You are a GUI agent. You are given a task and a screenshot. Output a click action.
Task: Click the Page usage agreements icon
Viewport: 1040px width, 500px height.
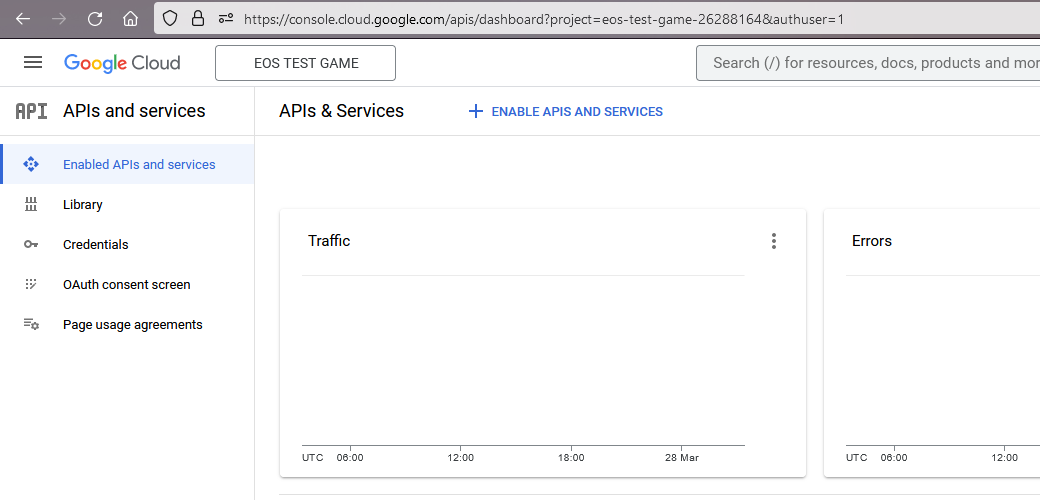[31, 324]
